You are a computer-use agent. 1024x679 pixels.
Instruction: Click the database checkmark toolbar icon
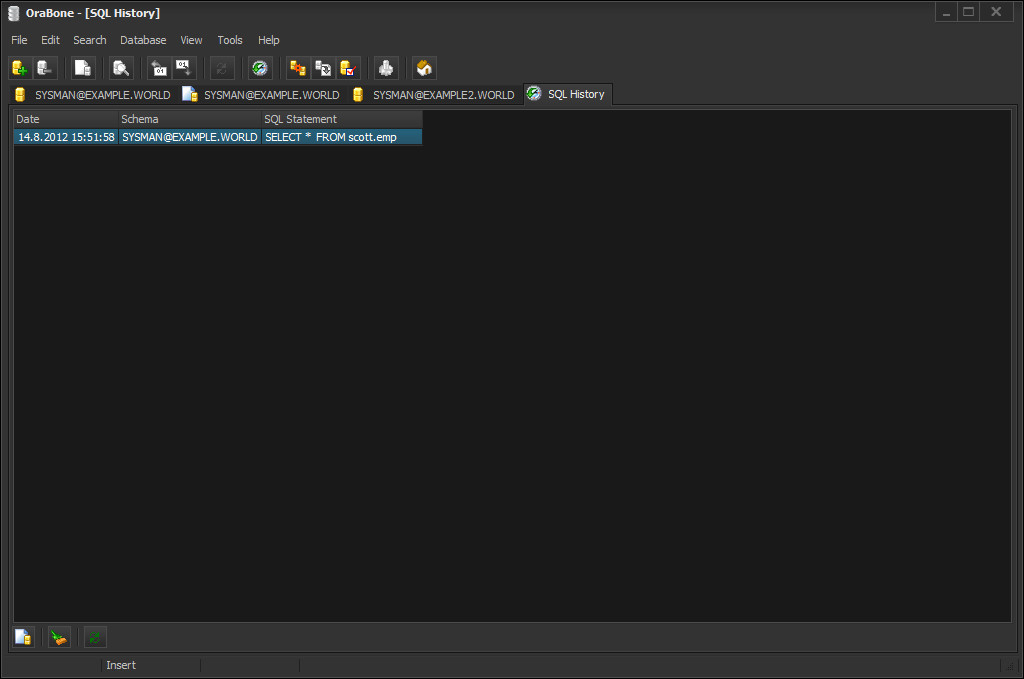pyautogui.click(x=348, y=68)
